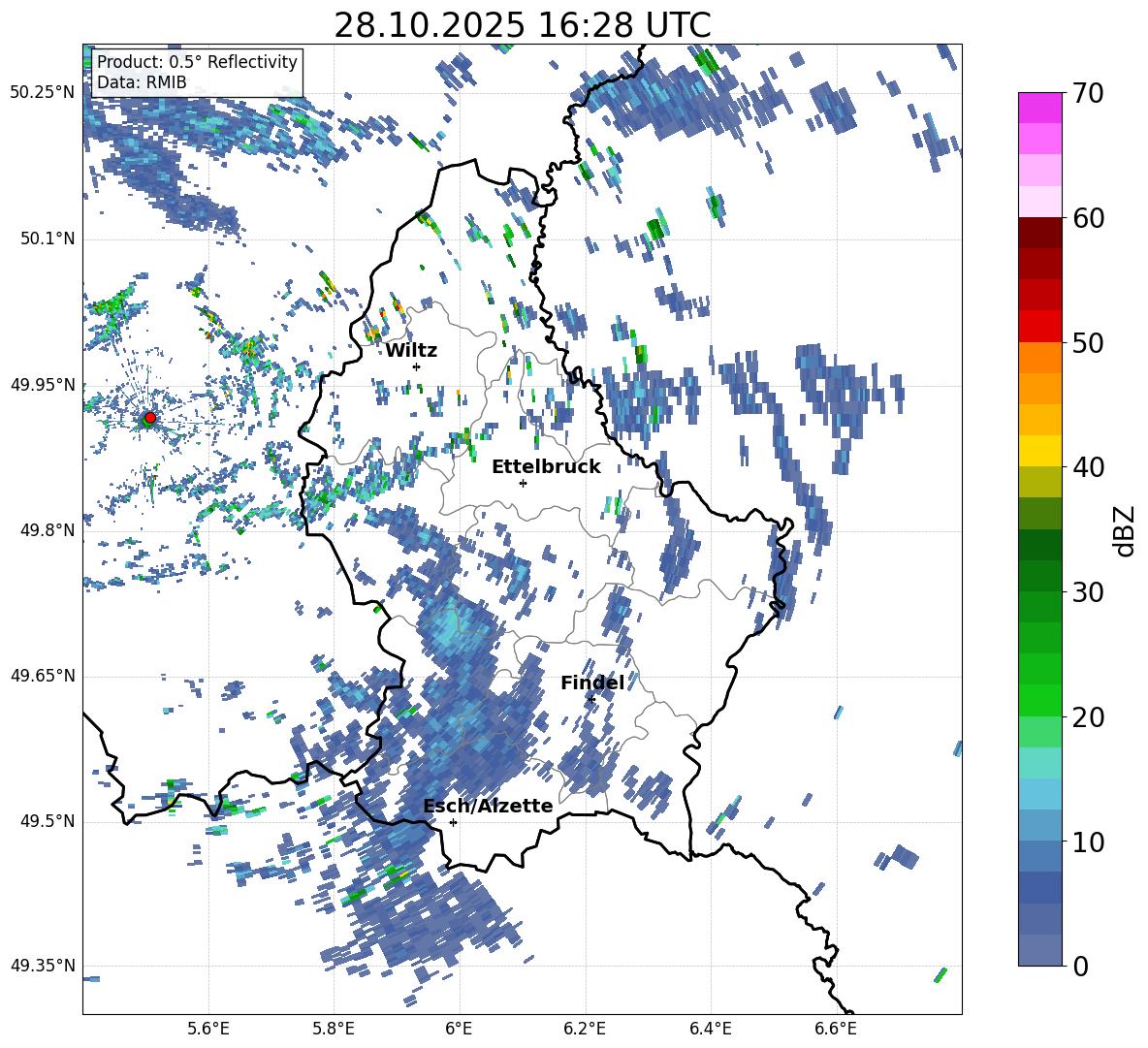This screenshot has height=1048, width=1148.
Task: Click the yellow colorbar swatch just above 40
Action: 1040,451
